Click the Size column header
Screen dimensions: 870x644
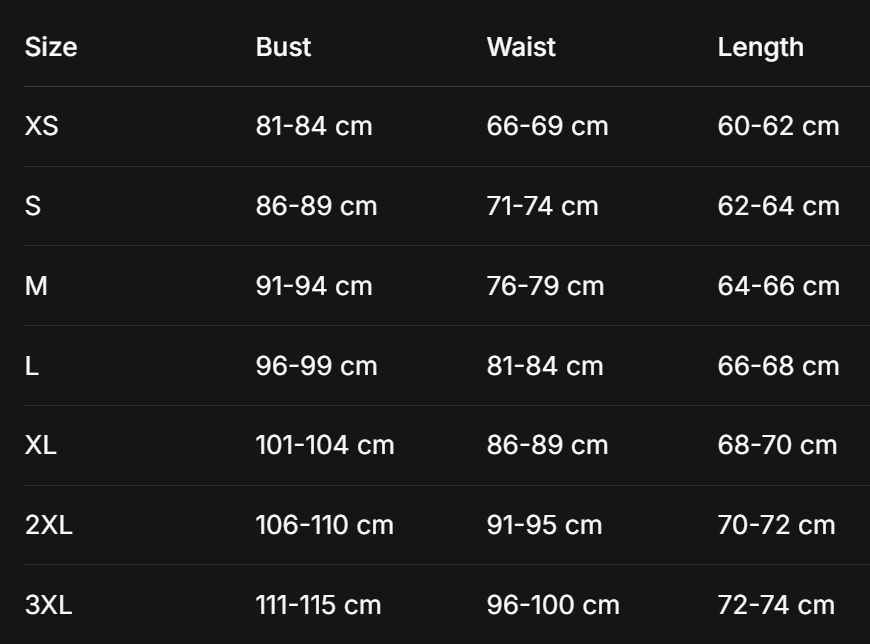click(x=51, y=47)
